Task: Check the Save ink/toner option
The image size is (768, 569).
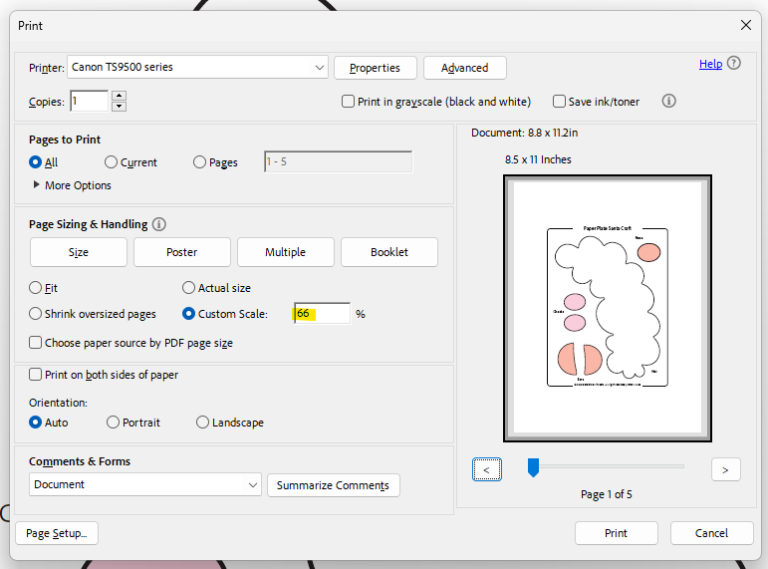Action: [558, 102]
